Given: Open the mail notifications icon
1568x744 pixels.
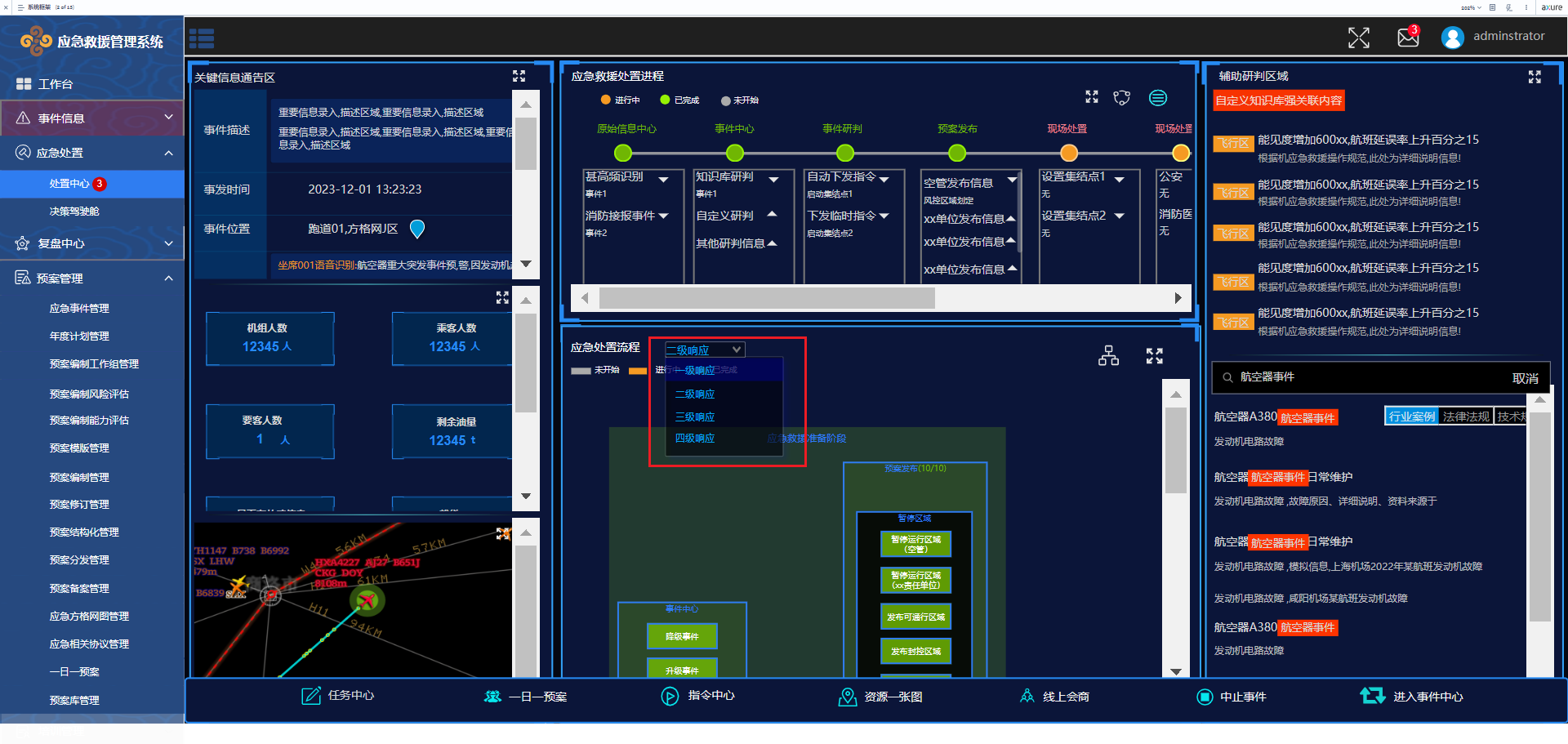Looking at the screenshot, I should tap(1408, 38).
